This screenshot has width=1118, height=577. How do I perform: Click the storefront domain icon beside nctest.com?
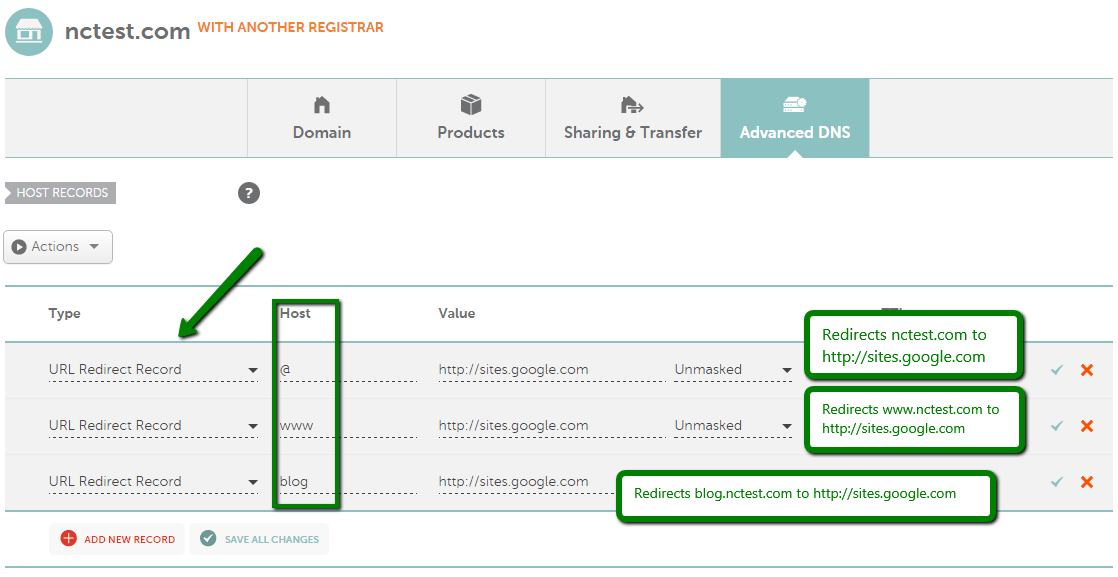pos(29,32)
